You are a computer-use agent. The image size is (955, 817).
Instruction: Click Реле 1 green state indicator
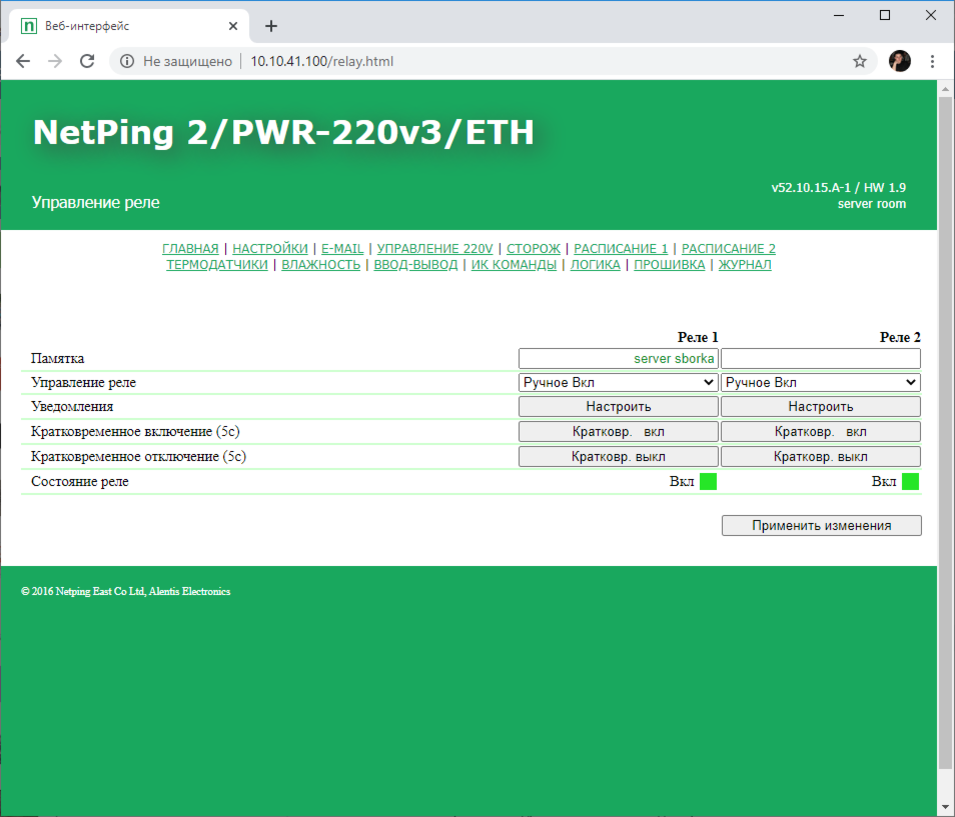click(x=708, y=481)
